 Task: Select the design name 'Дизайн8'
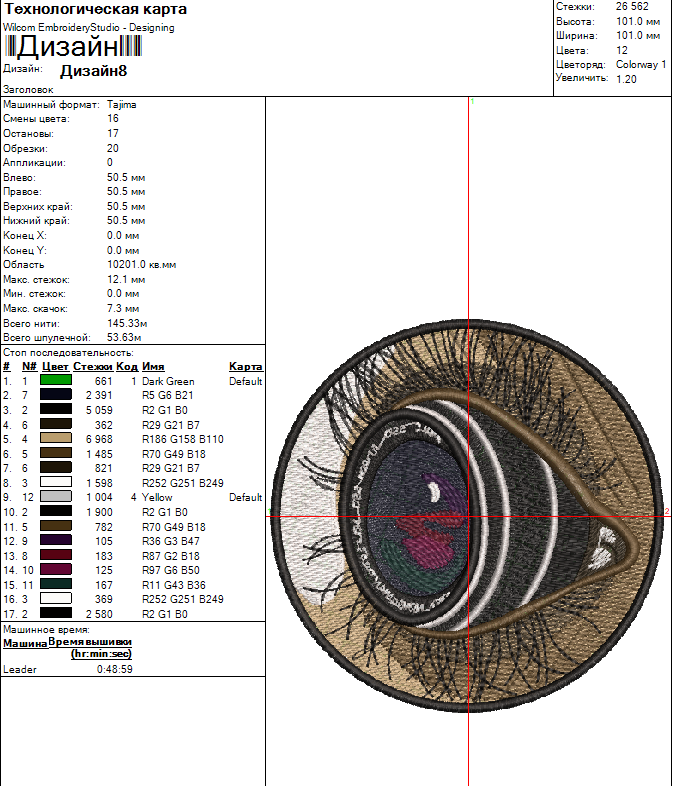(93, 71)
